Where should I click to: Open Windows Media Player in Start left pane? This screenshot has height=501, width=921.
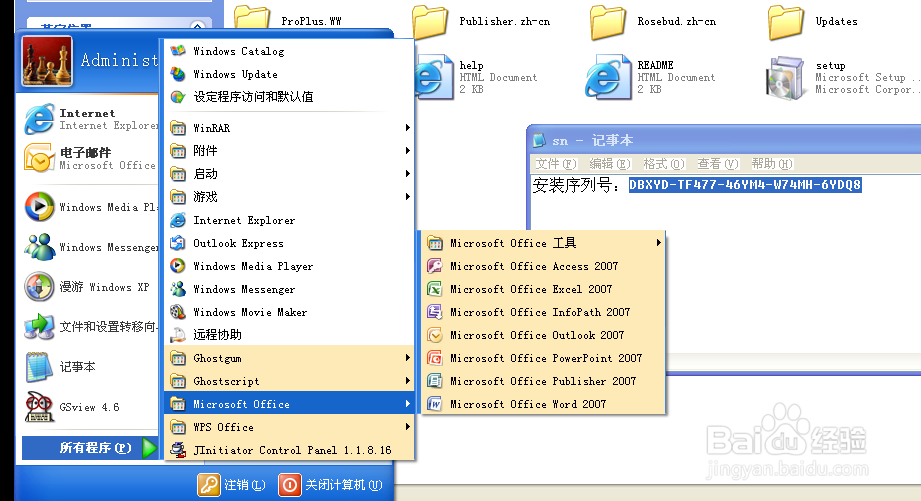point(90,207)
